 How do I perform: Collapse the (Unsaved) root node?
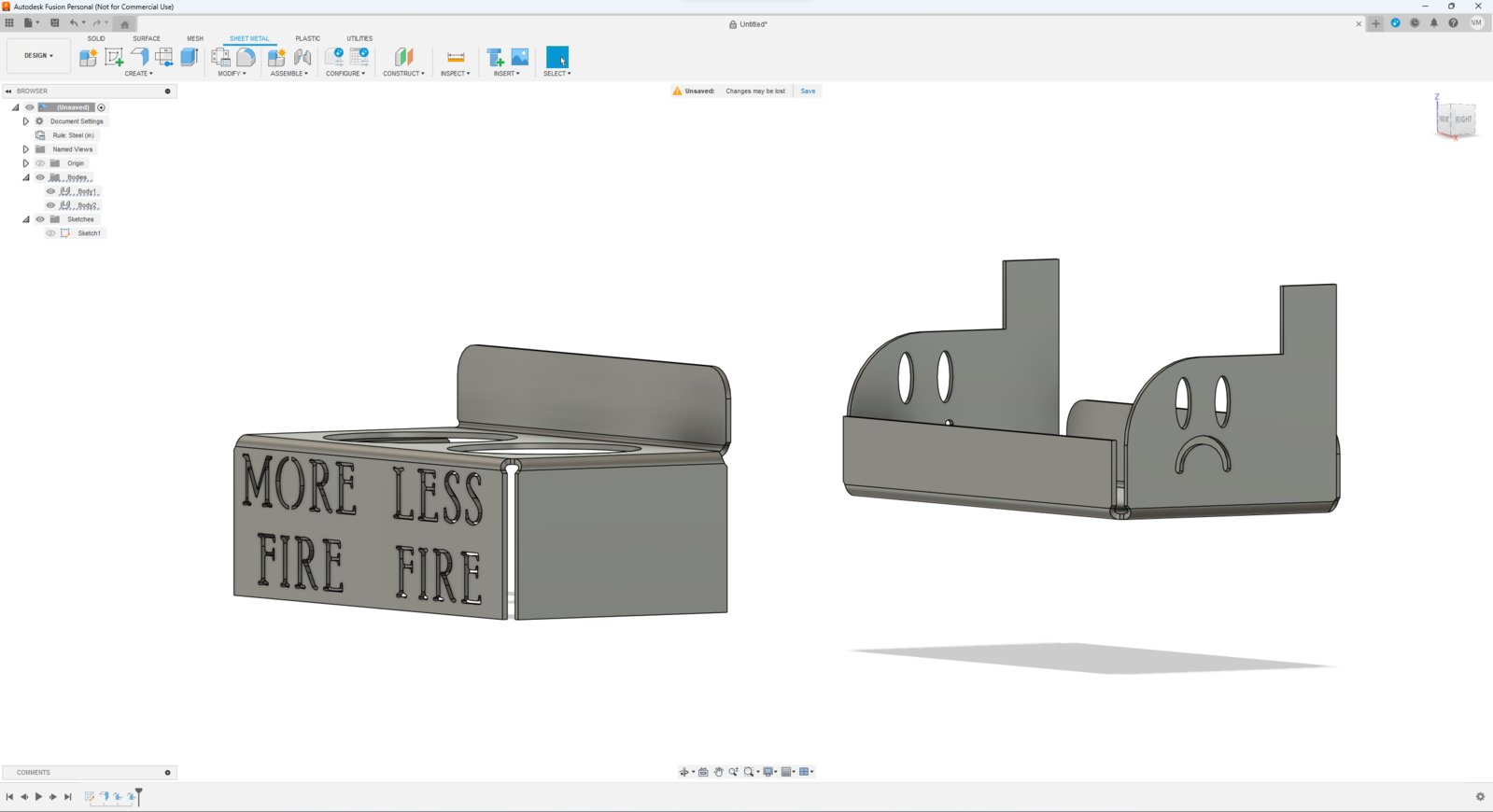[16, 107]
